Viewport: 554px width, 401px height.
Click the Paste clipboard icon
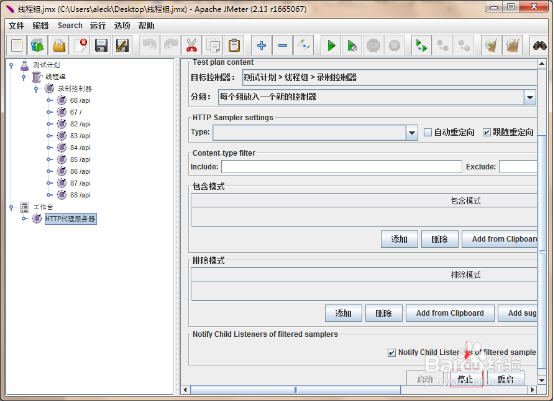(x=234, y=46)
